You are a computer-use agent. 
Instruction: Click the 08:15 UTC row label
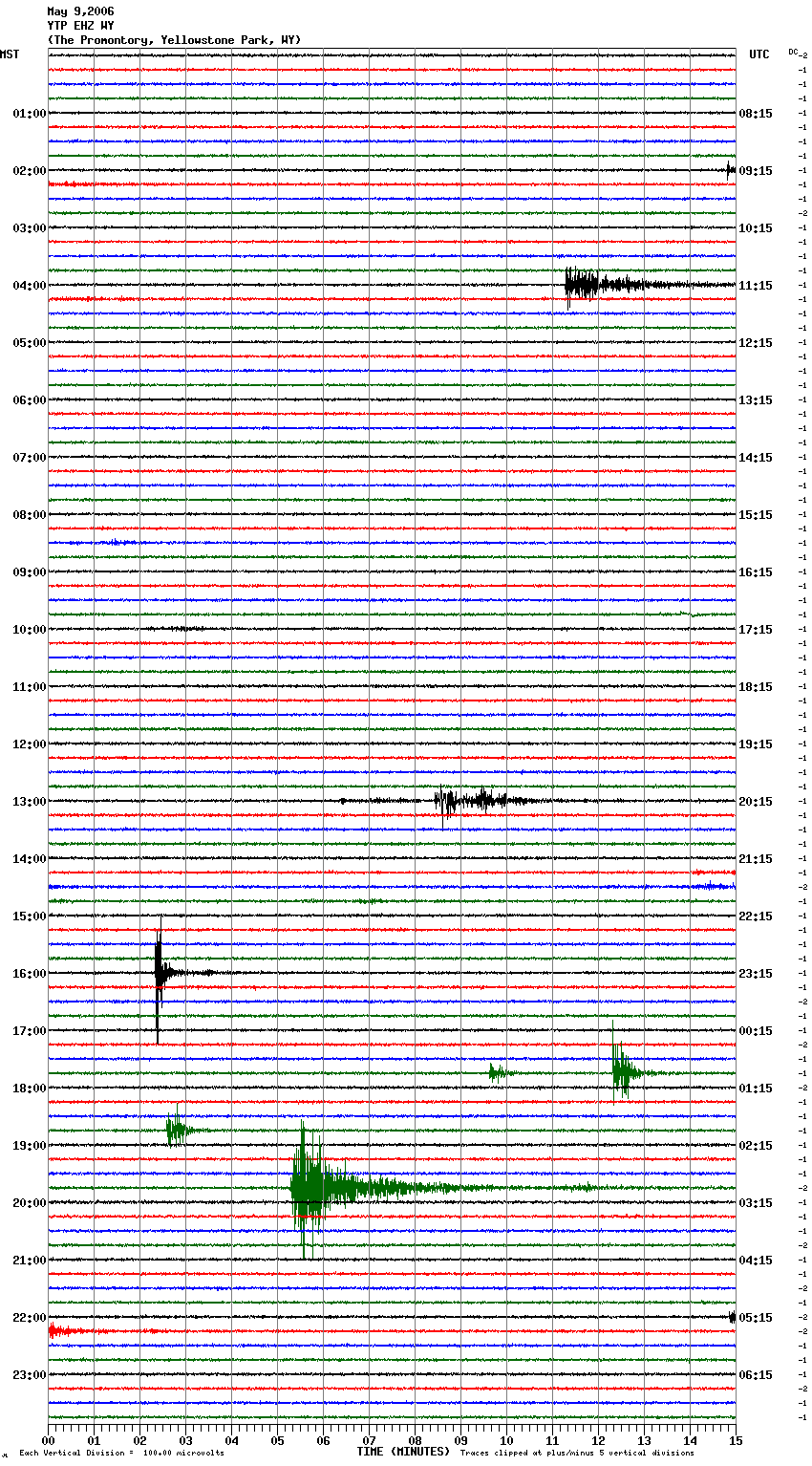(756, 114)
